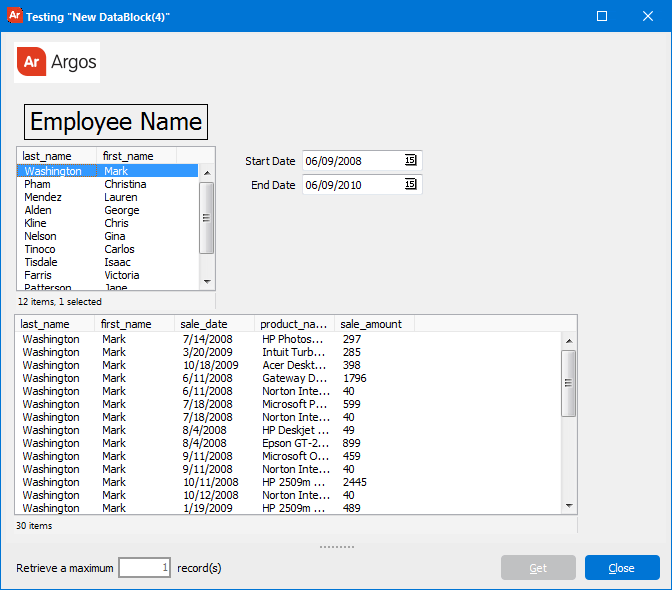Image resolution: width=672 pixels, height=590 pixels.
Task: Click the panel splitter grip dots
Action: pyautogui.click(x=337, y=547)
